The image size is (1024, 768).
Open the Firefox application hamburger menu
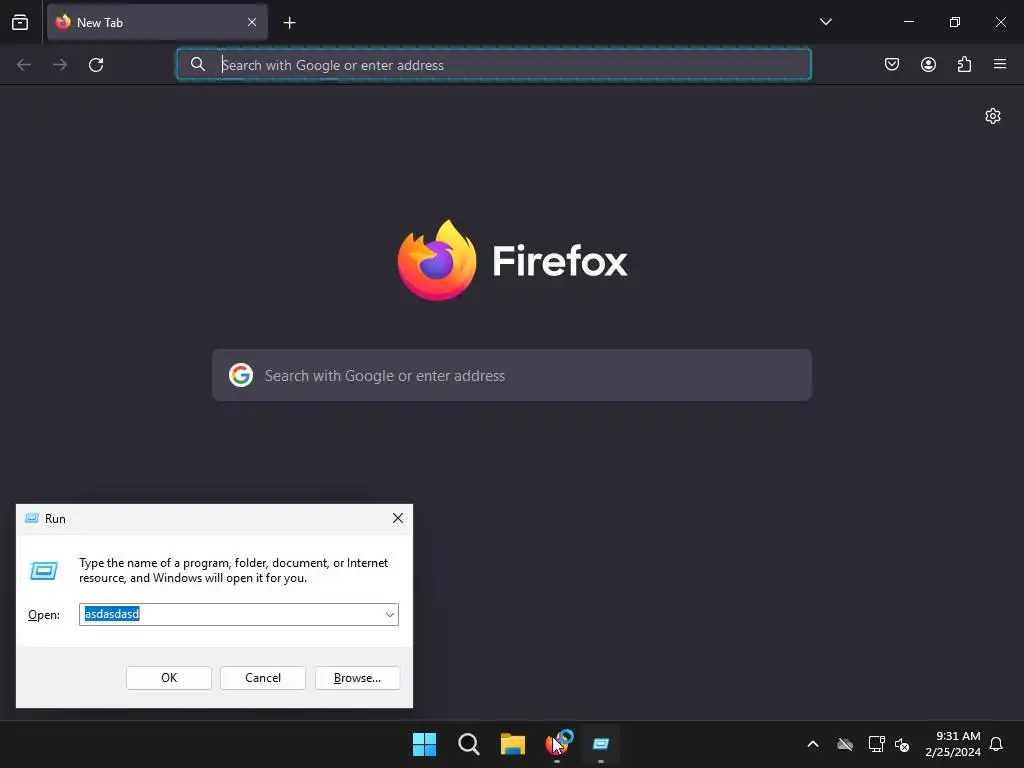pos(1000,64)
